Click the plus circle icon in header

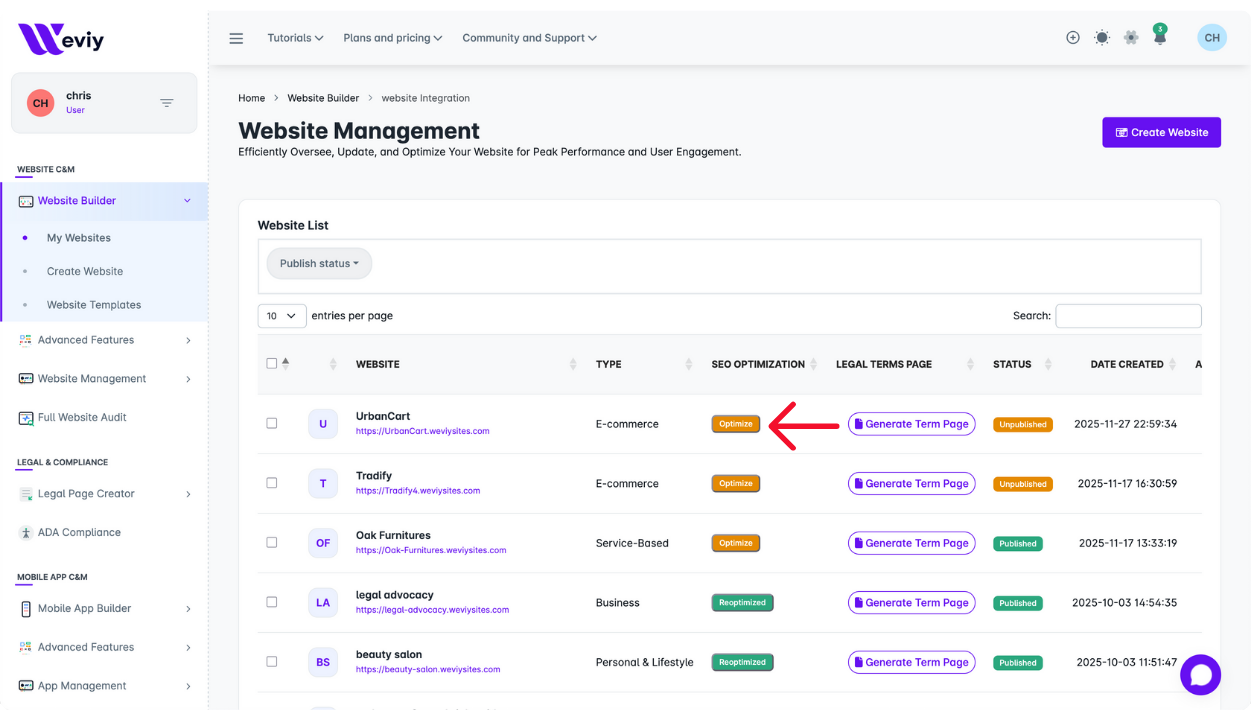1072,38
